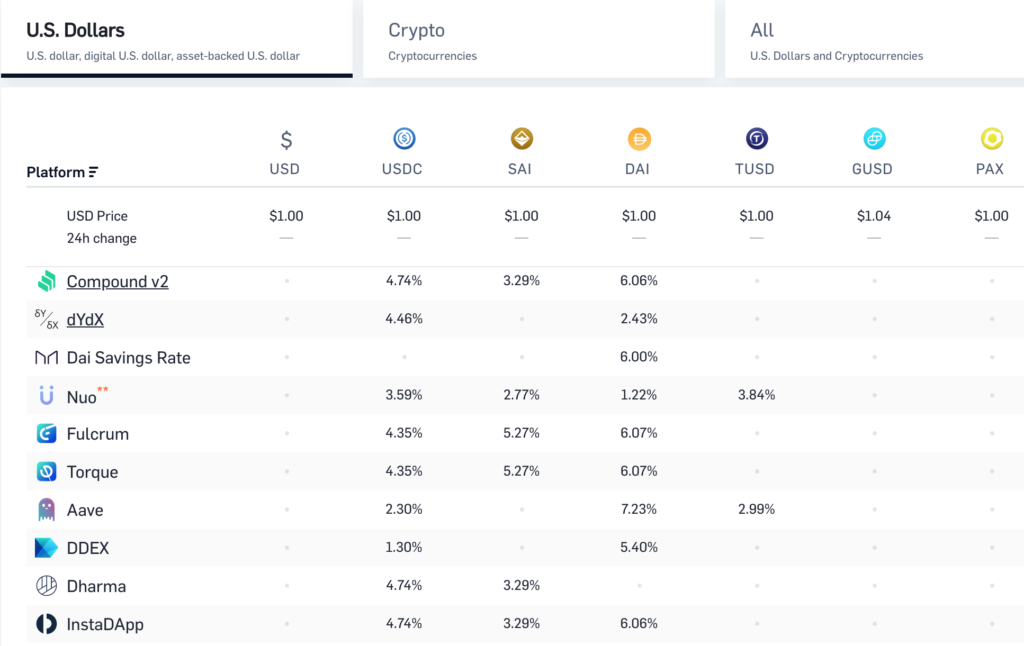Click the TUSD coin icon
The height and width of the screenshot is (646, 1024).
[757, 138]
